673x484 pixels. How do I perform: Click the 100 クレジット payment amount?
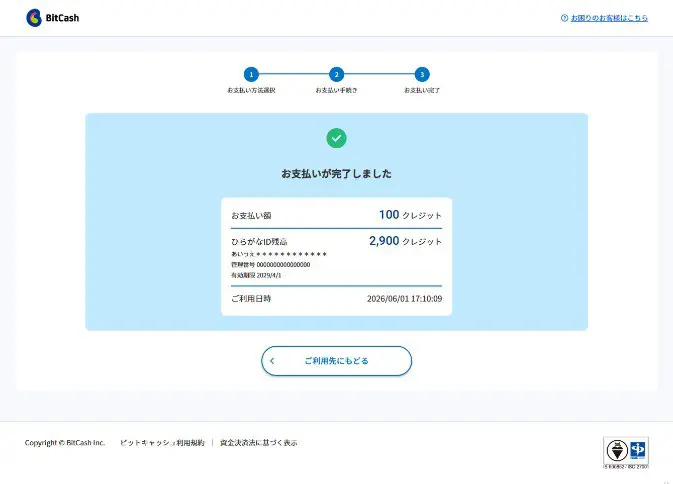(x=410, y=215)
